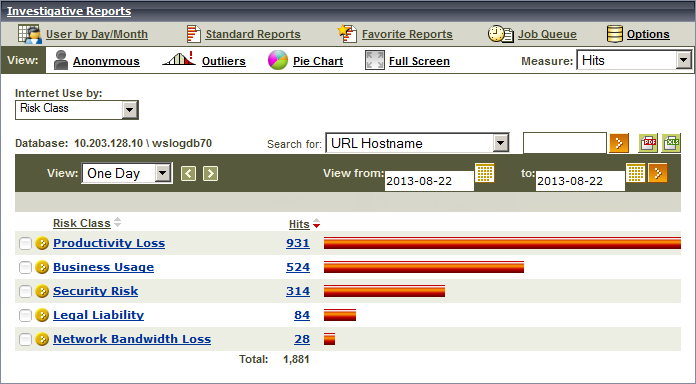Screen dimensions: 696x384
Task: Click the search text input field
Action: pyautogui.click(x=565, y=143)
